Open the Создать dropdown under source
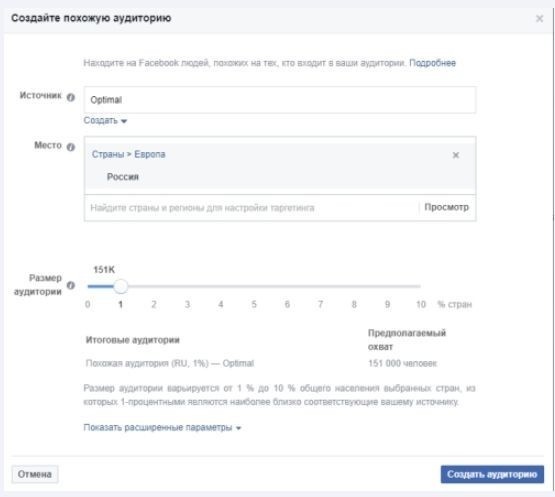Screen dimensions: 555x497 [105, 121]
